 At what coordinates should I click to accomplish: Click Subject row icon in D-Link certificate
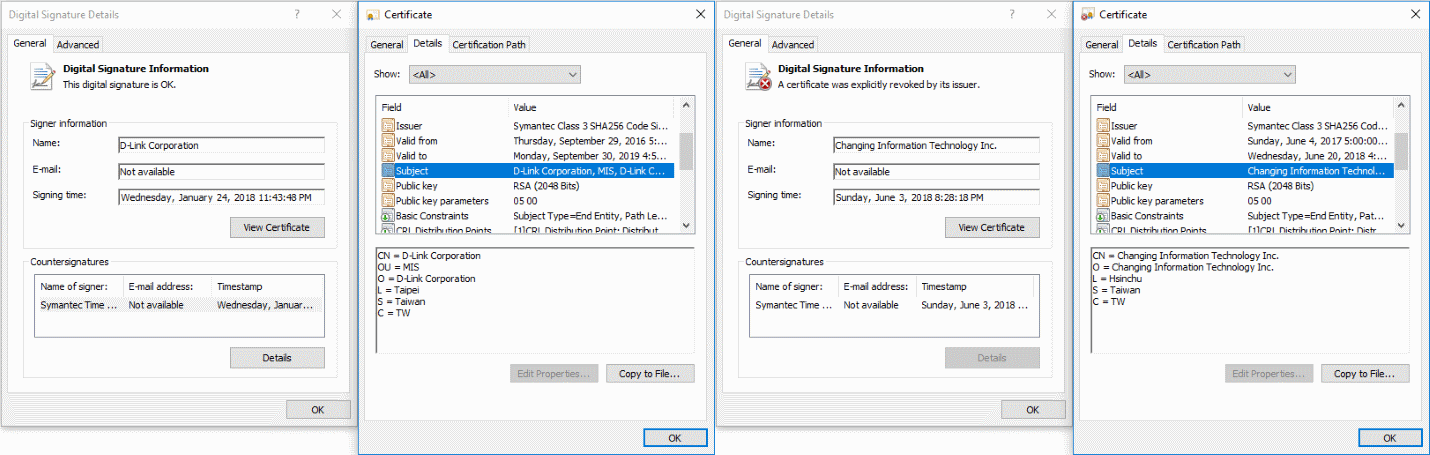point(388,171)
